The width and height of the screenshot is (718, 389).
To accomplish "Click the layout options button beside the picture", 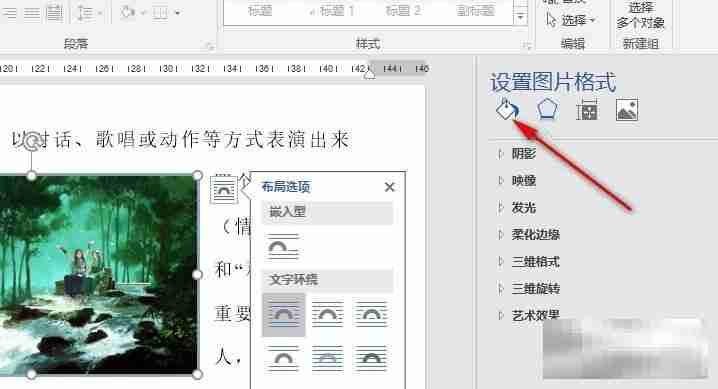I will click(223, 189).
